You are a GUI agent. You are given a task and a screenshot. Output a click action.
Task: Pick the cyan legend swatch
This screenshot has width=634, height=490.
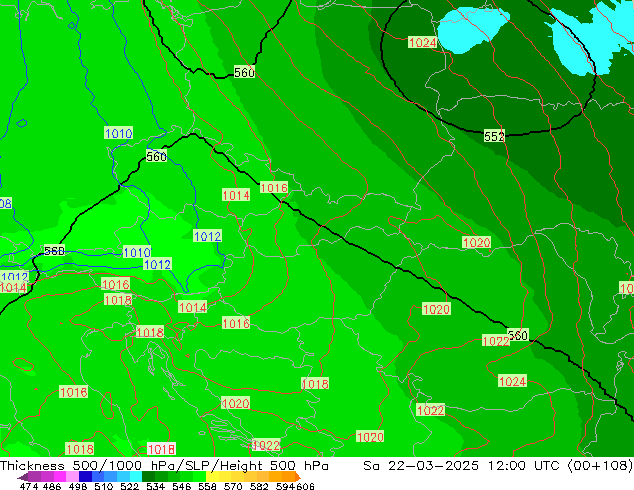[135, 477]
